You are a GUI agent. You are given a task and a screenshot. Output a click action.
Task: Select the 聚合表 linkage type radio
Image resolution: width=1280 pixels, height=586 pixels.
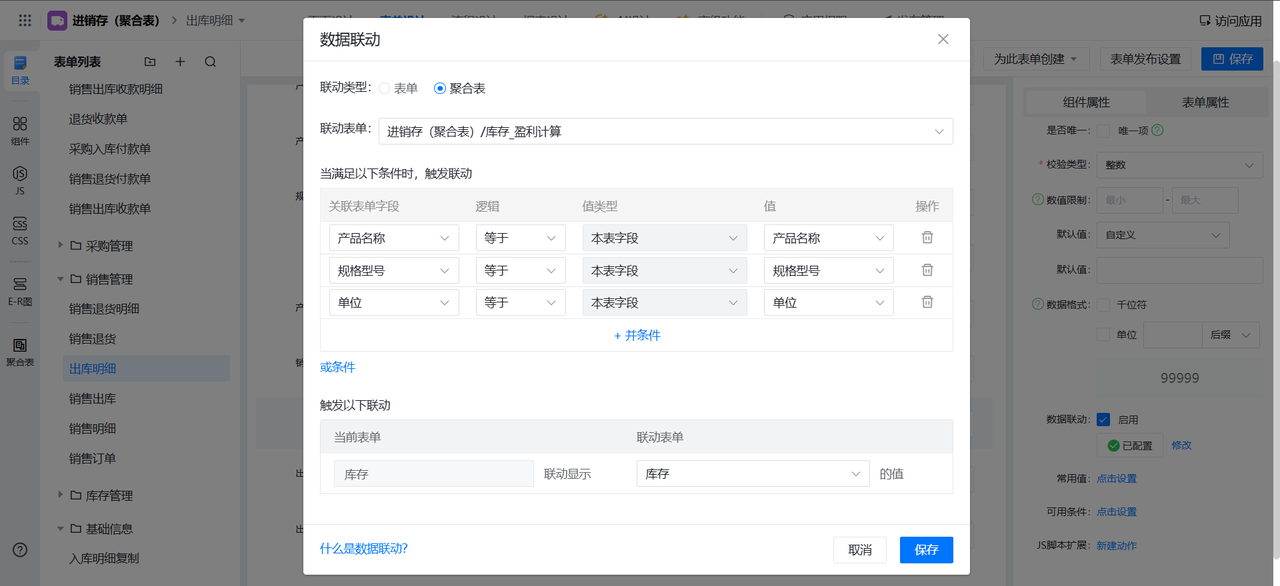tap(440, 88)
